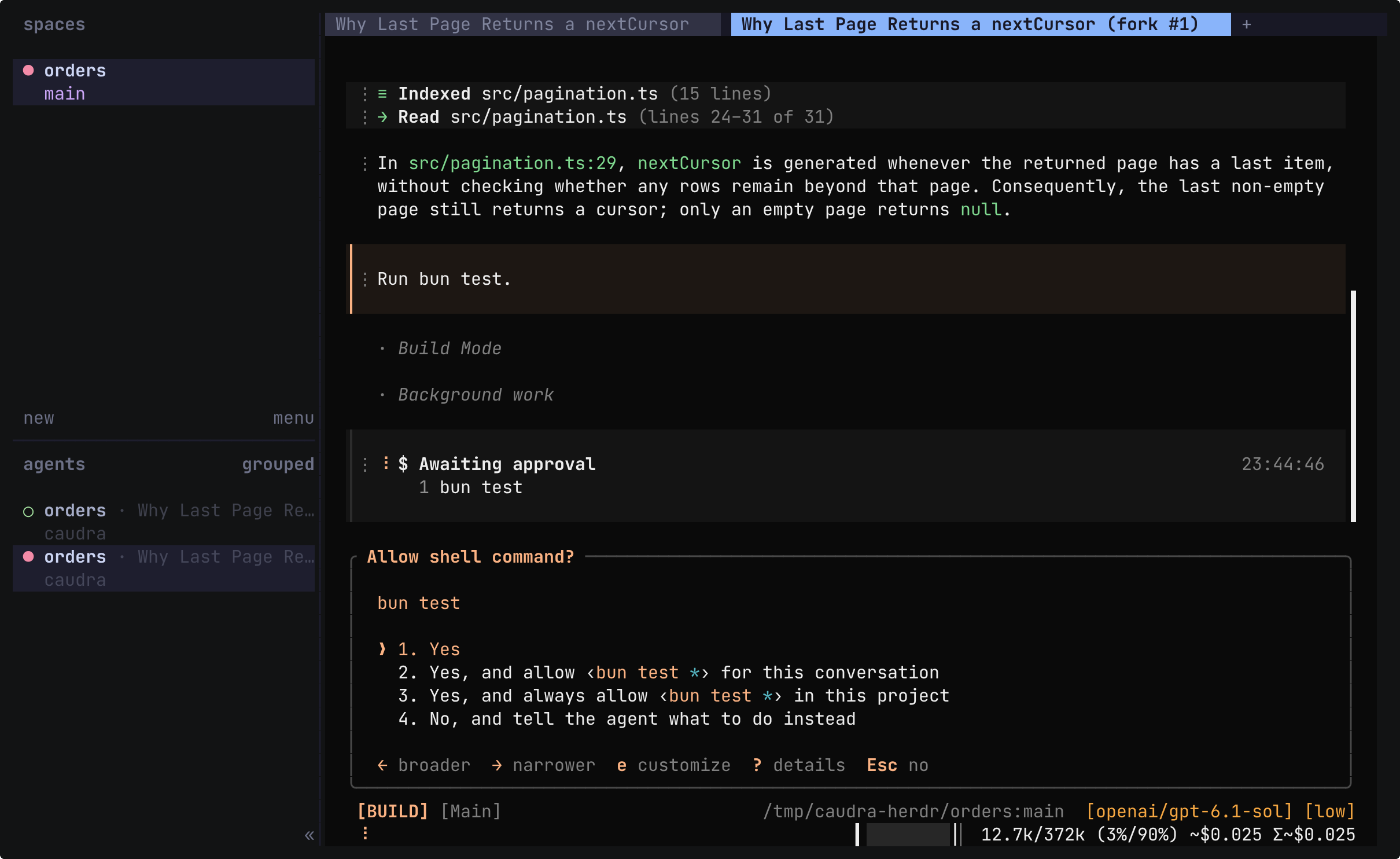1400x859 pixels.
Task: Choose 'always allow bun test * in this project'
Action: [673, 696]
